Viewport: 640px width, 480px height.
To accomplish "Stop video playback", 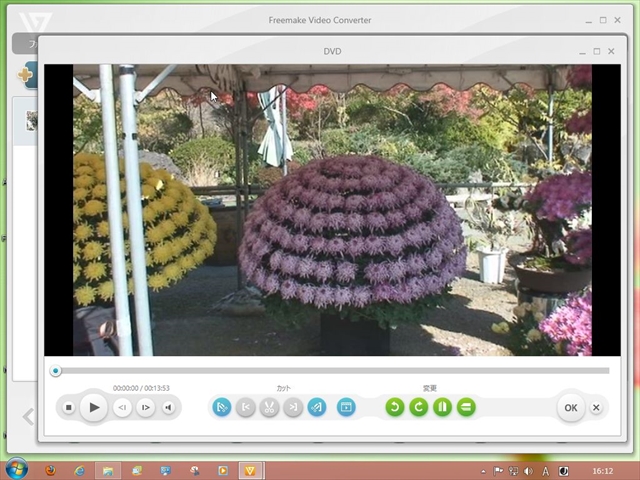I will (x=68, y=407).
